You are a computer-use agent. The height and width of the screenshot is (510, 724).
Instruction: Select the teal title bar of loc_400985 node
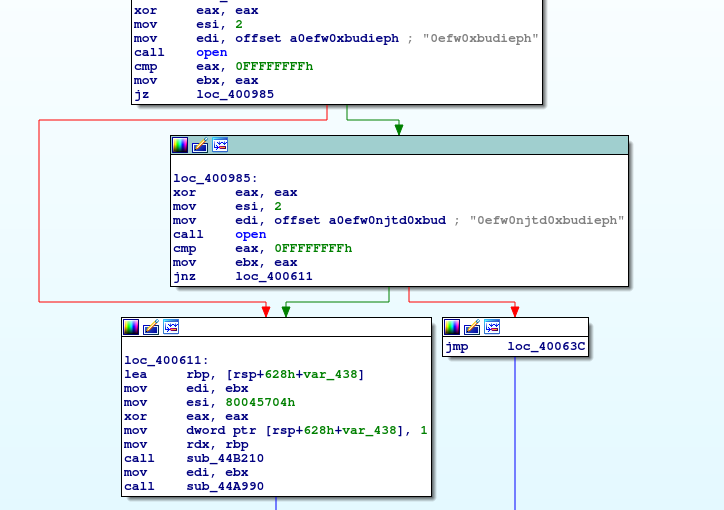(x=399, y=145)
